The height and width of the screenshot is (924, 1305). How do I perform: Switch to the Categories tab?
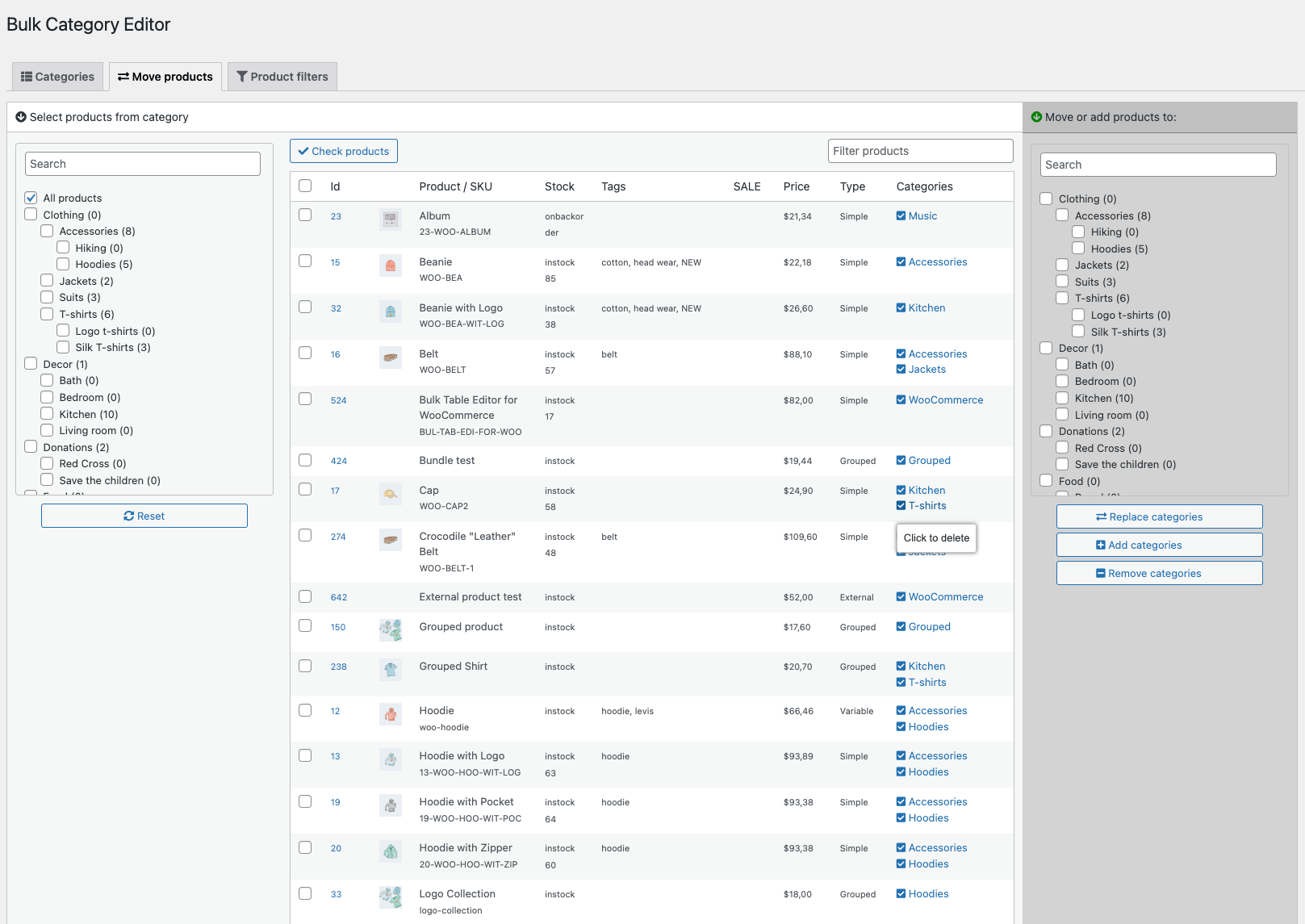click(x=56, y=76)
